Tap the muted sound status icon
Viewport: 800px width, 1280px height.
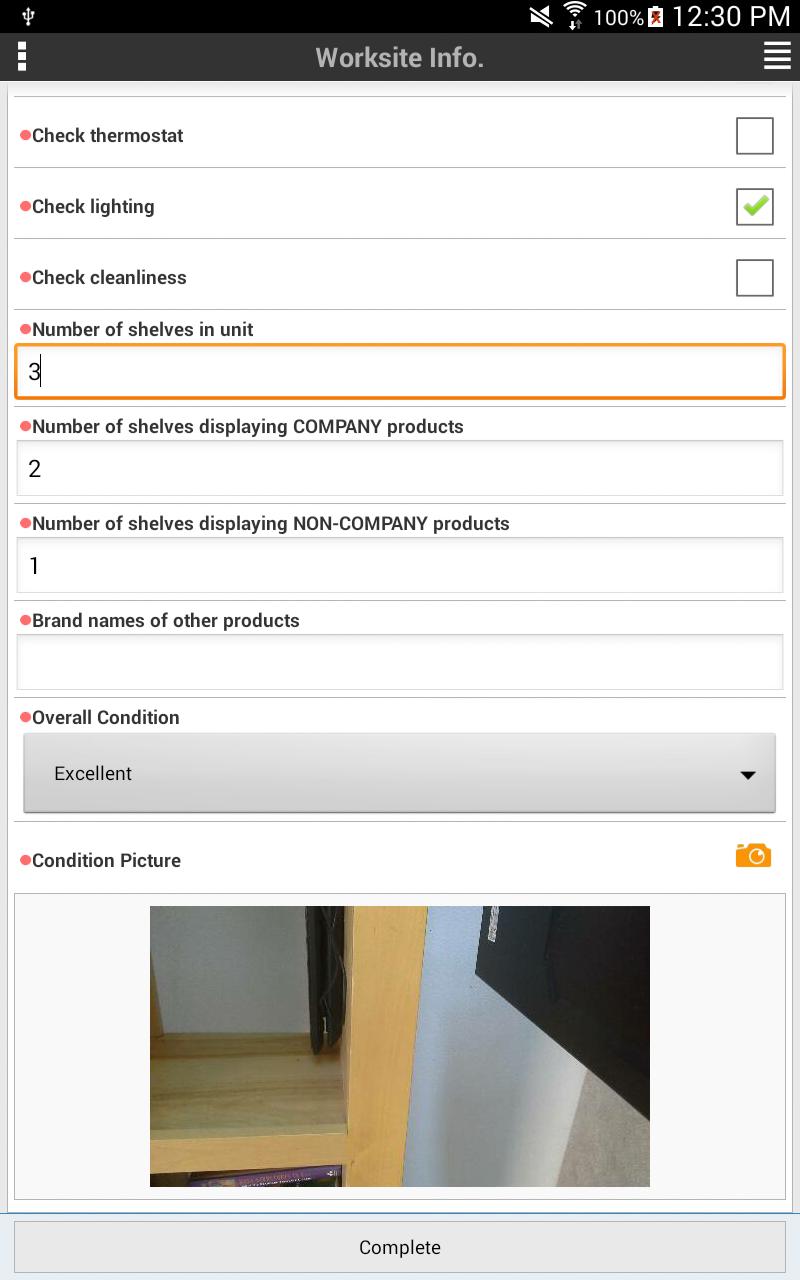click(x=541, y=16)
